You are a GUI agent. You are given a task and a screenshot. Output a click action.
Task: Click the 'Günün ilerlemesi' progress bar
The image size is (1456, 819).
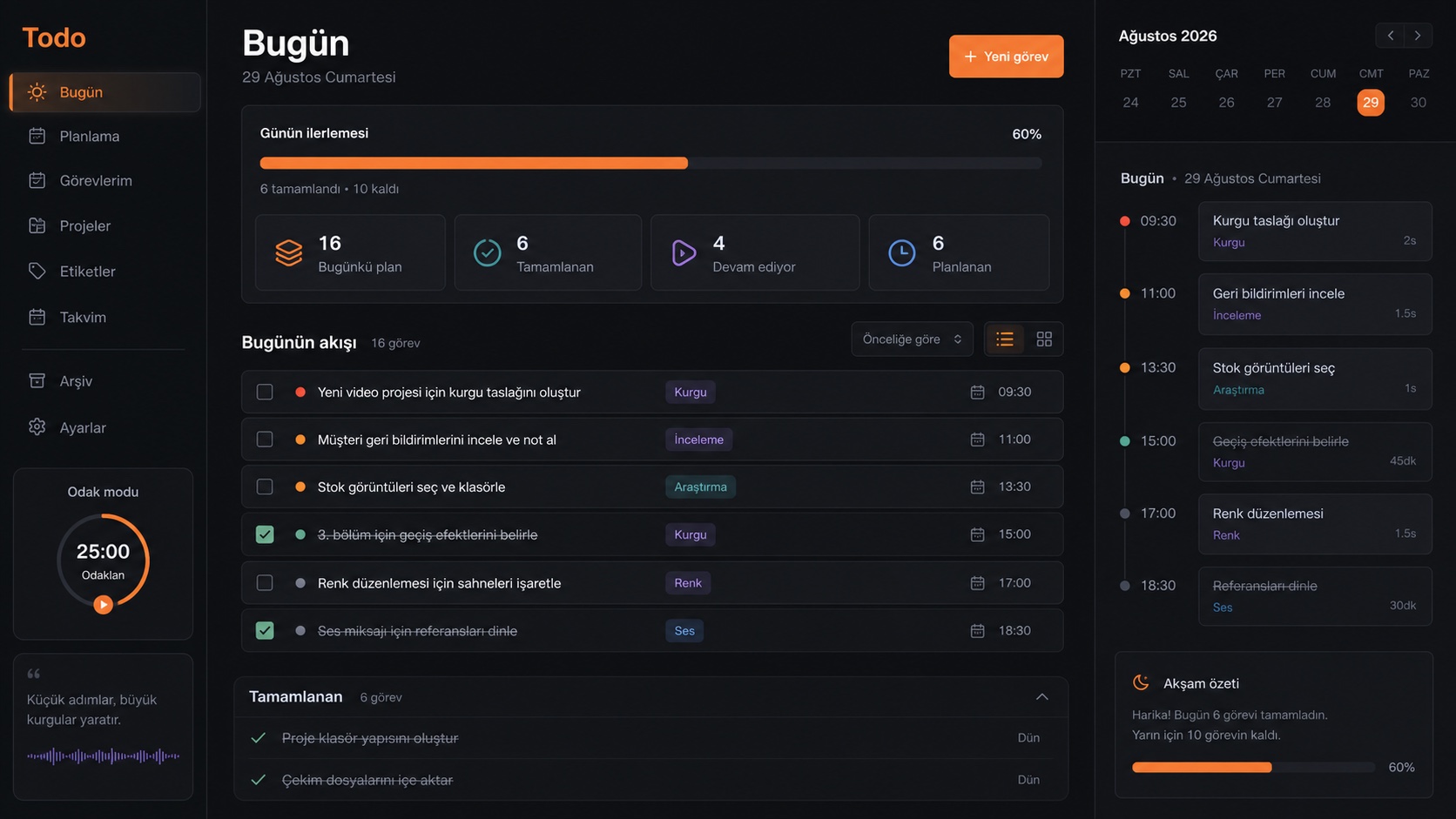click(x=650, y=164)
